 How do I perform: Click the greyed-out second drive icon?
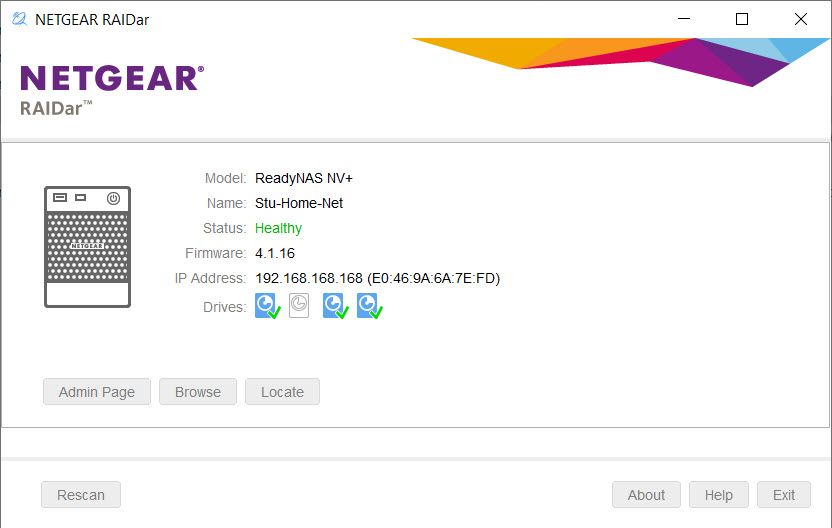pos(299,306)
